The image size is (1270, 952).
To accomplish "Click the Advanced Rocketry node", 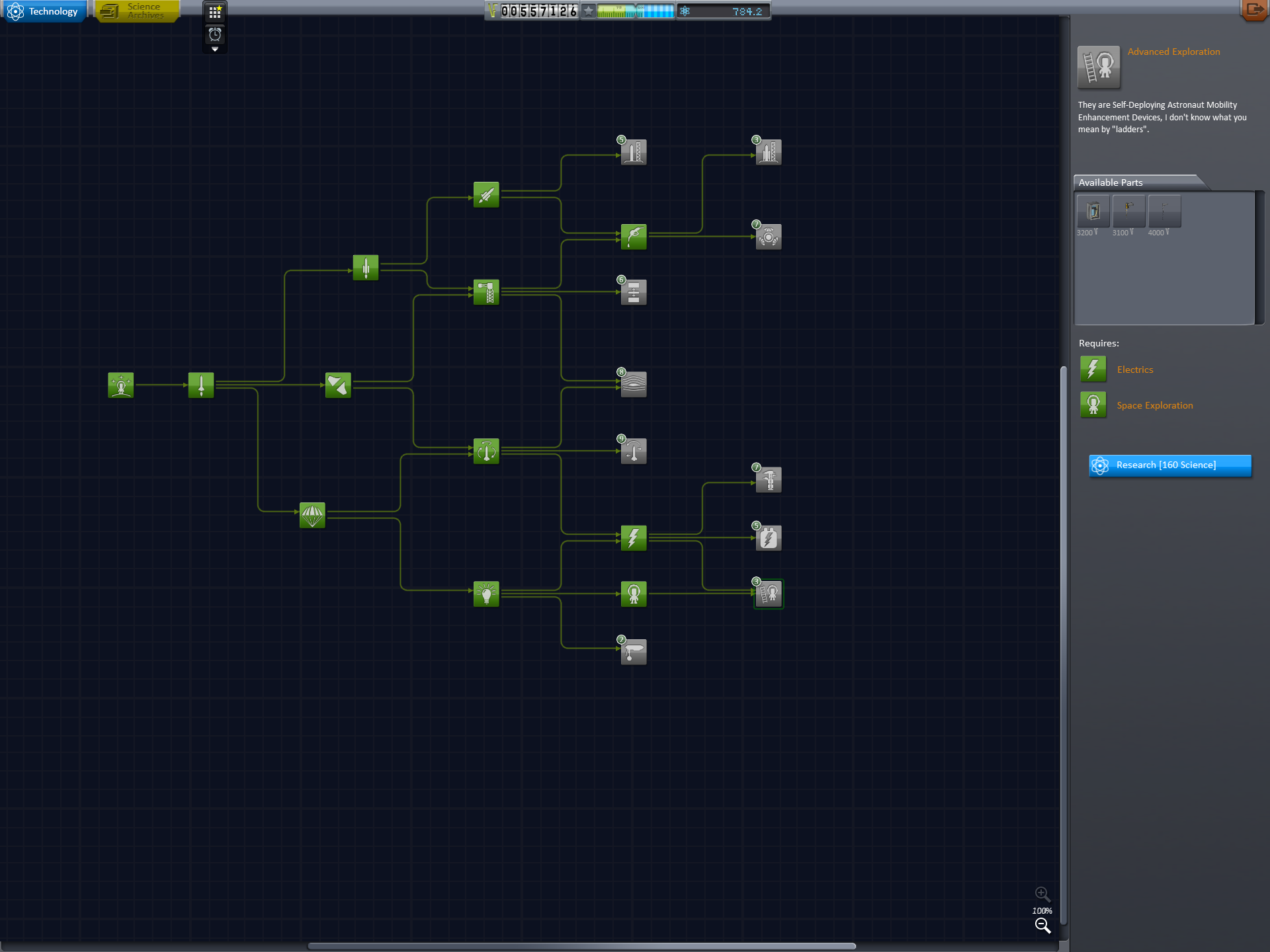I will [486, 194].
